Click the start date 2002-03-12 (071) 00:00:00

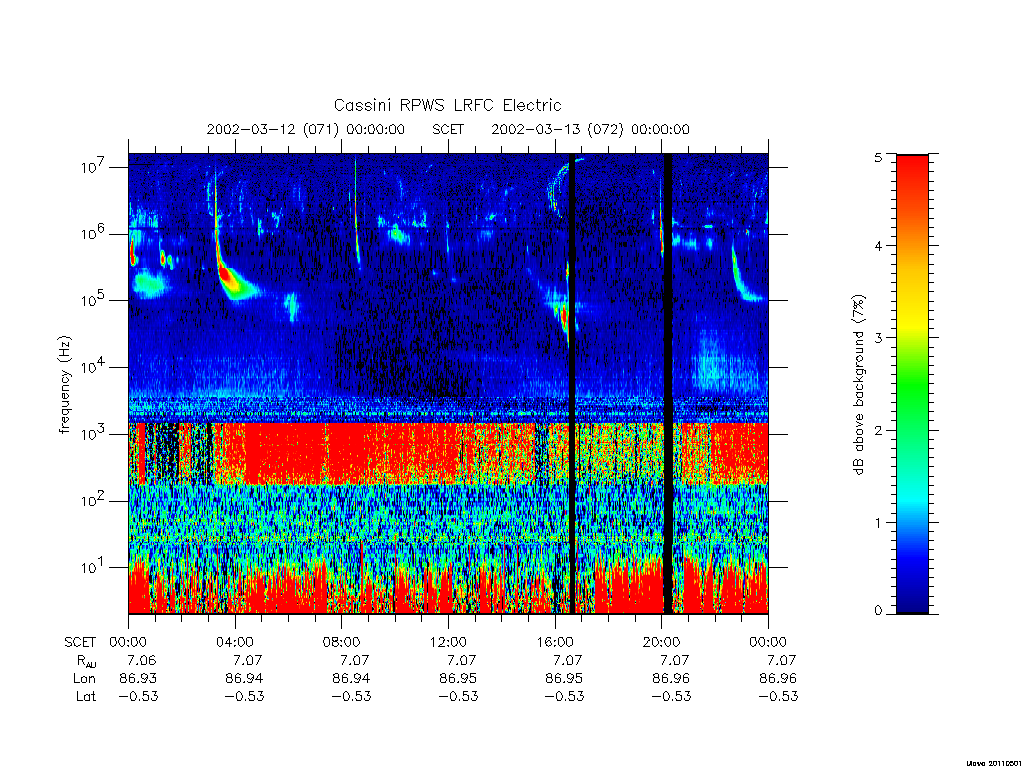306,129
